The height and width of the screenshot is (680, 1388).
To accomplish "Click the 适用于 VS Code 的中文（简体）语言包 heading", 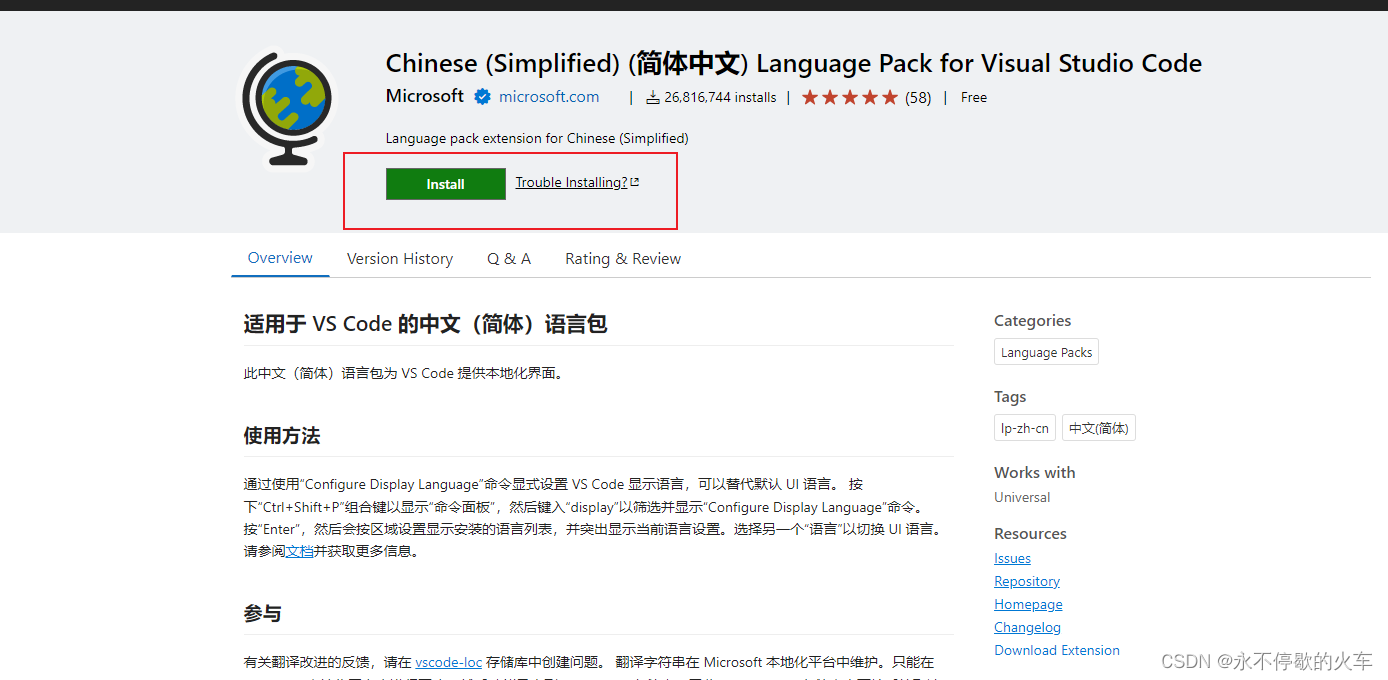I will (x=425, y=324).
